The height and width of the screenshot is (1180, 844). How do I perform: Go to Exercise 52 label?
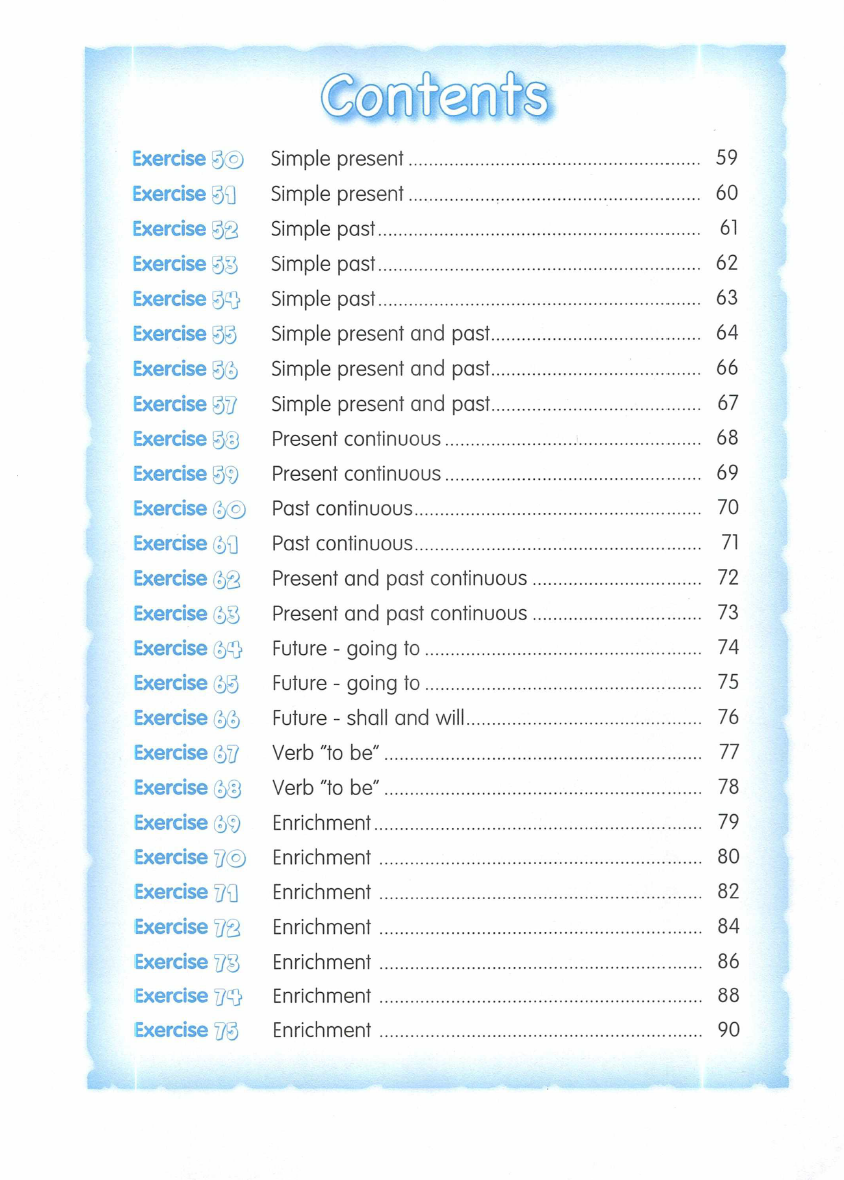pyautogui.click(x=186, y=229)
